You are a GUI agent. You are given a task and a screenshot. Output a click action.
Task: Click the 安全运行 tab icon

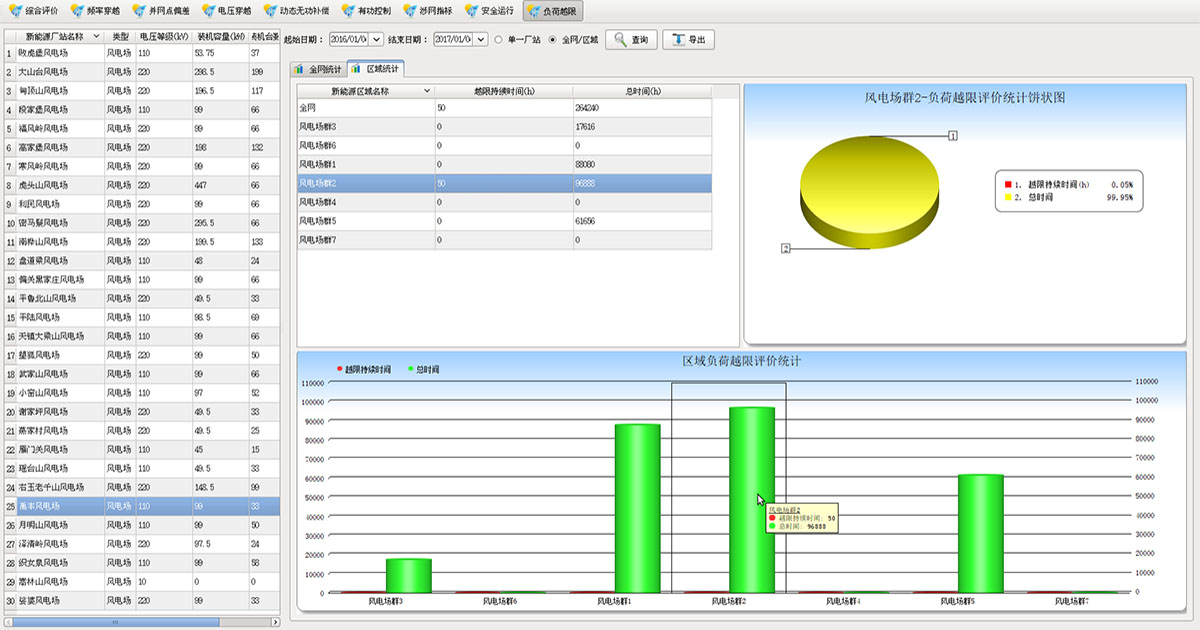coord(471,11)
